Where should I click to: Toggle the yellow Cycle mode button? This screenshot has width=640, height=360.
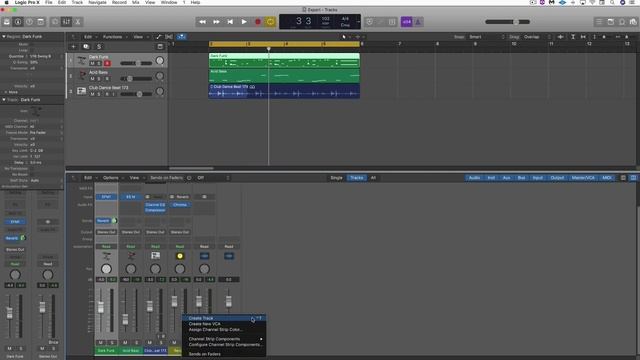(270, 22)
